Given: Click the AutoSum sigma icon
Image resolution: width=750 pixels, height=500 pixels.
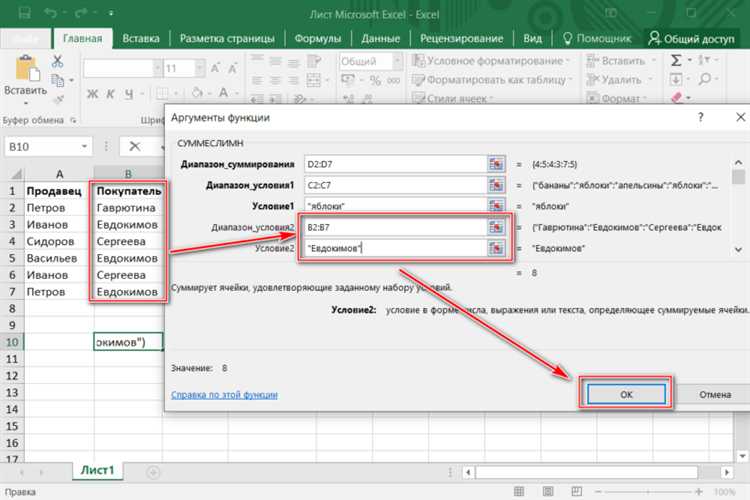Looking at the screenshot, I should click(676, 61).
